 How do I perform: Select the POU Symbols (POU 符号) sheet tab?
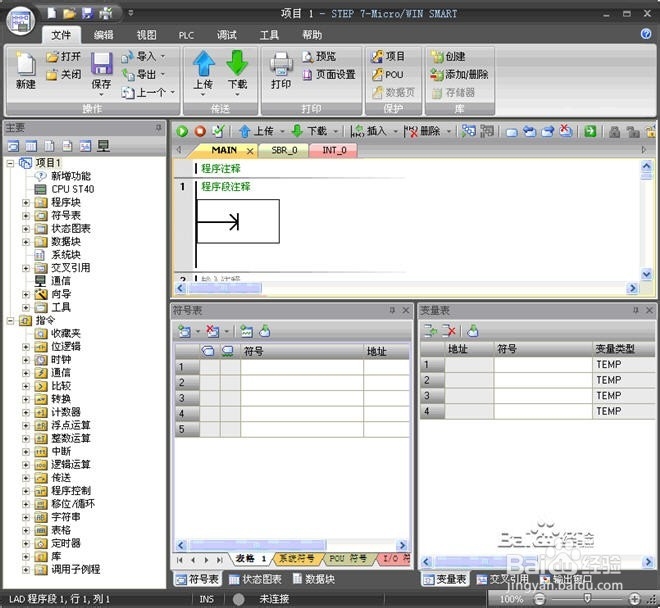[x=348, y=559]
